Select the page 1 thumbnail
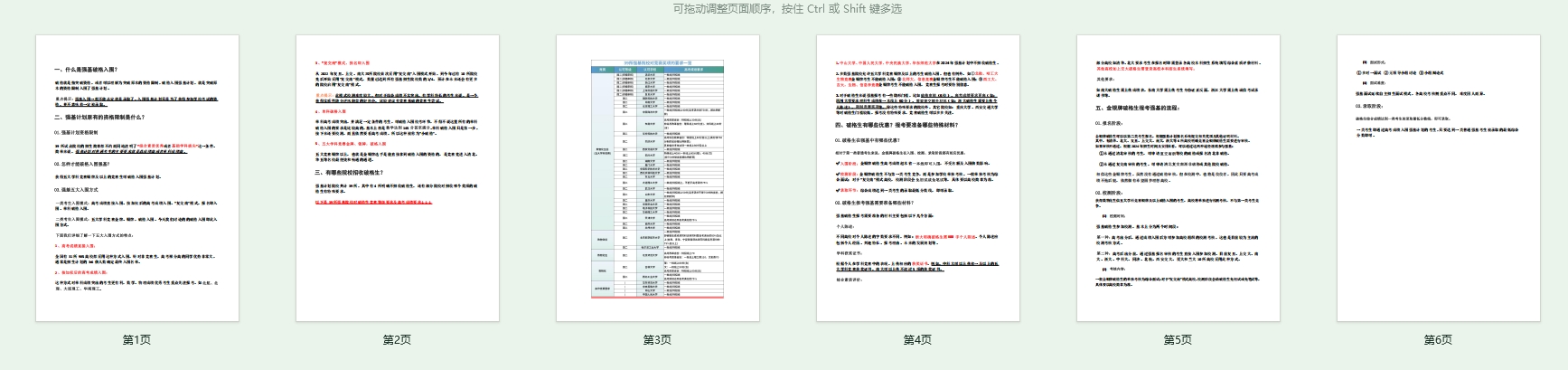1568x370 pixels. point(137,178)
